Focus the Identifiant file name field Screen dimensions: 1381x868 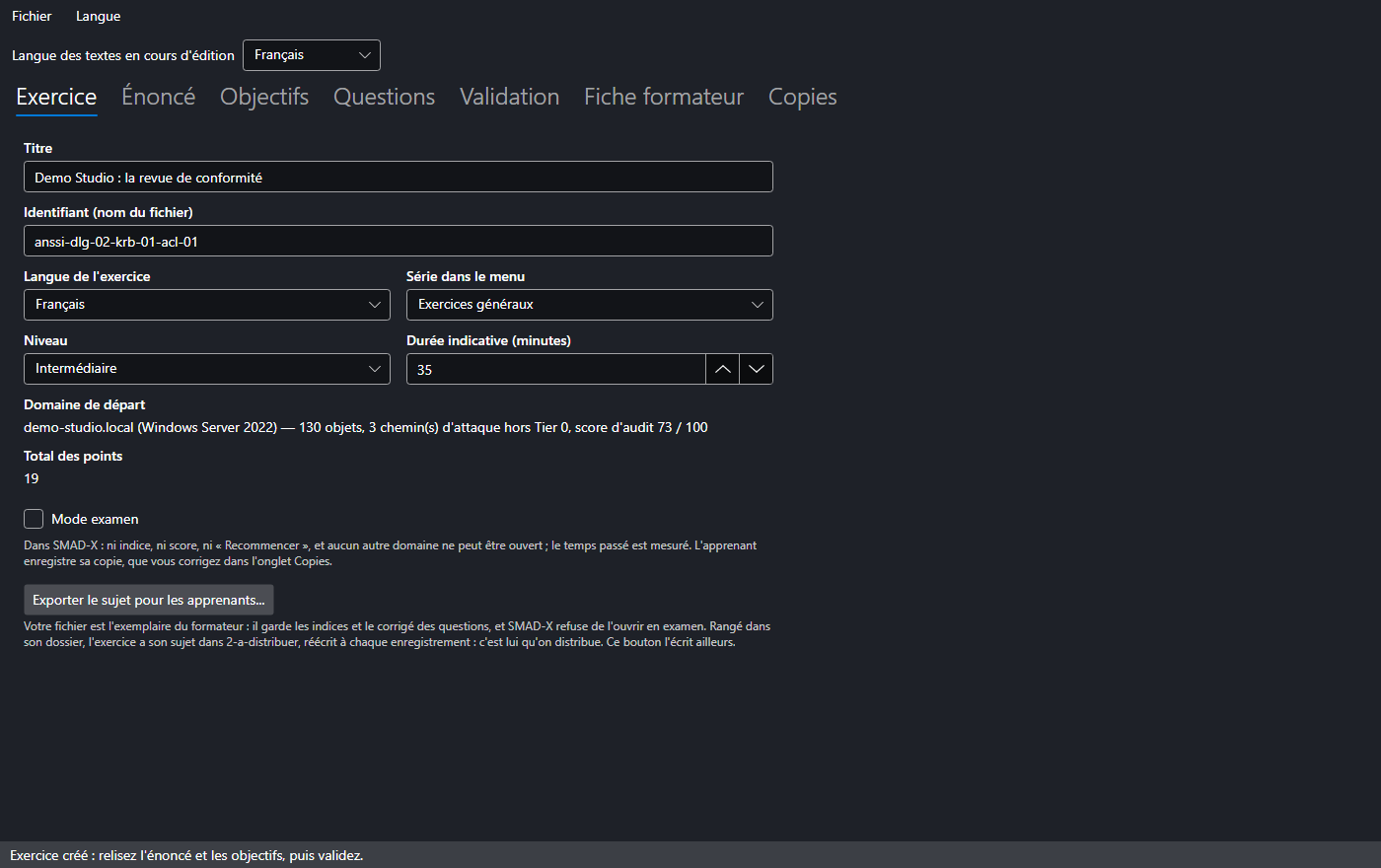click(x=399, y=242)
